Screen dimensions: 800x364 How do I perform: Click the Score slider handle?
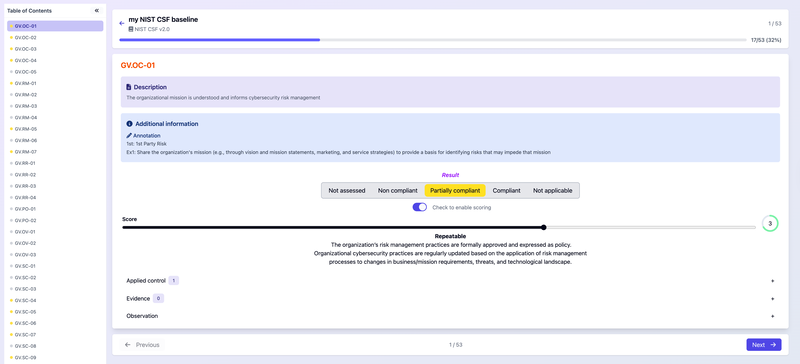pyautogui.click(x=544, y=228)
